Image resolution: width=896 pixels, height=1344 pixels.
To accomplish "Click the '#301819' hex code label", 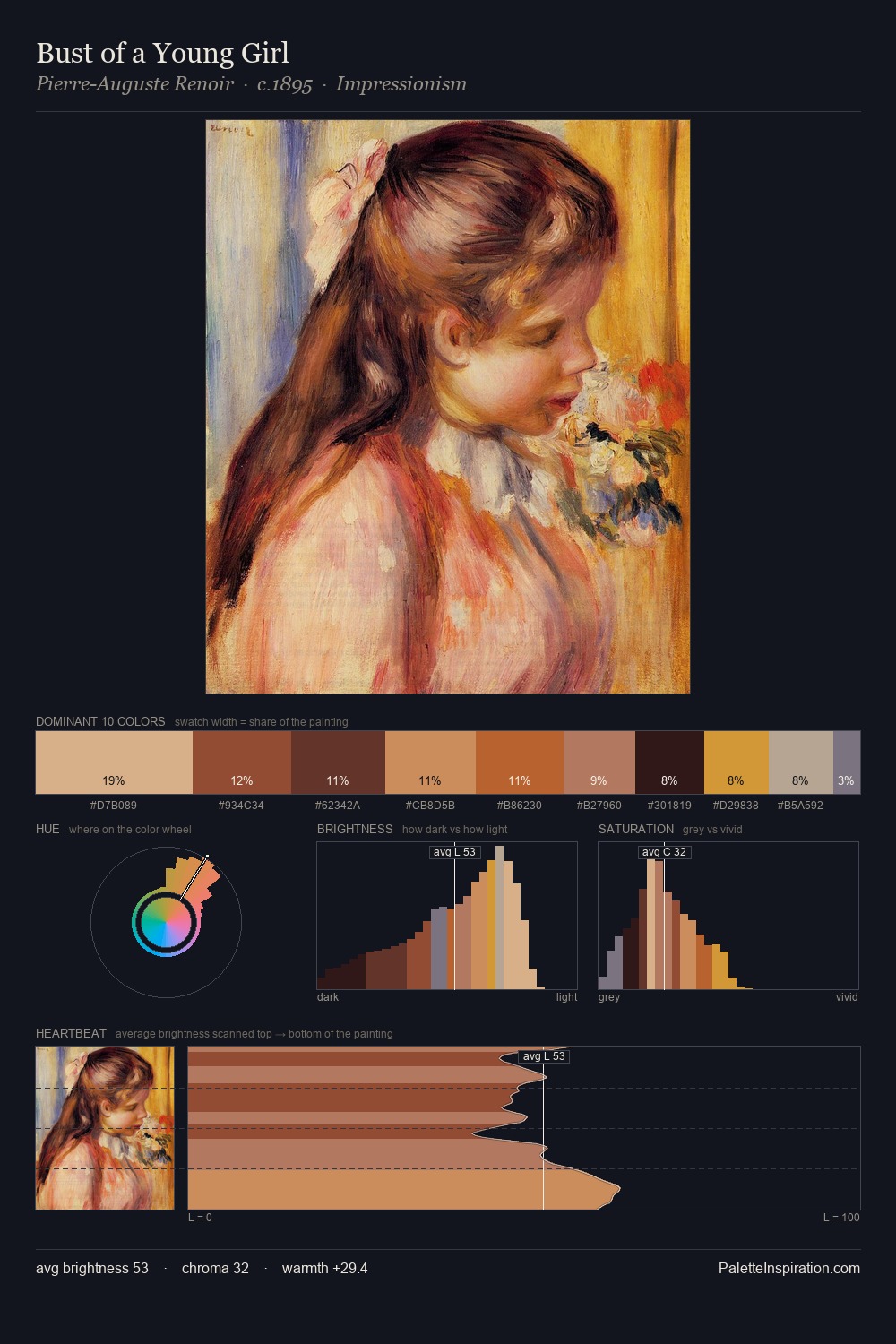I will coord(669,805).
